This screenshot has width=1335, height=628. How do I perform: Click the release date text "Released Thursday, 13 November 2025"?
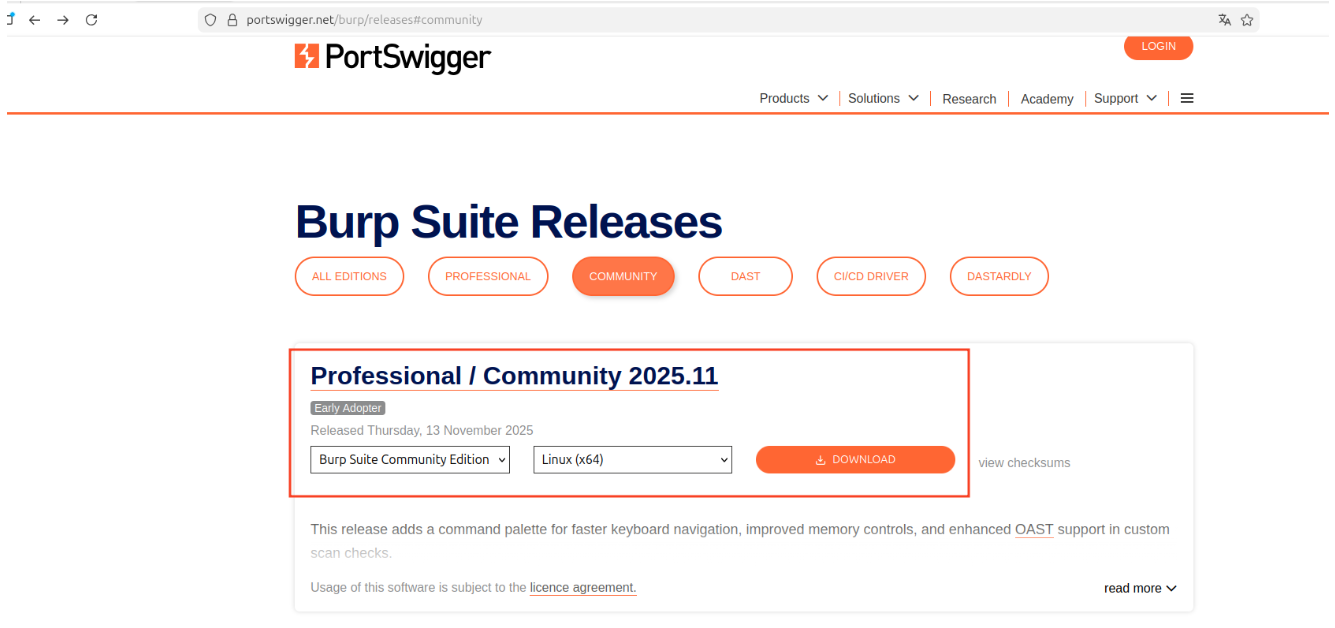tap(422, 431)
